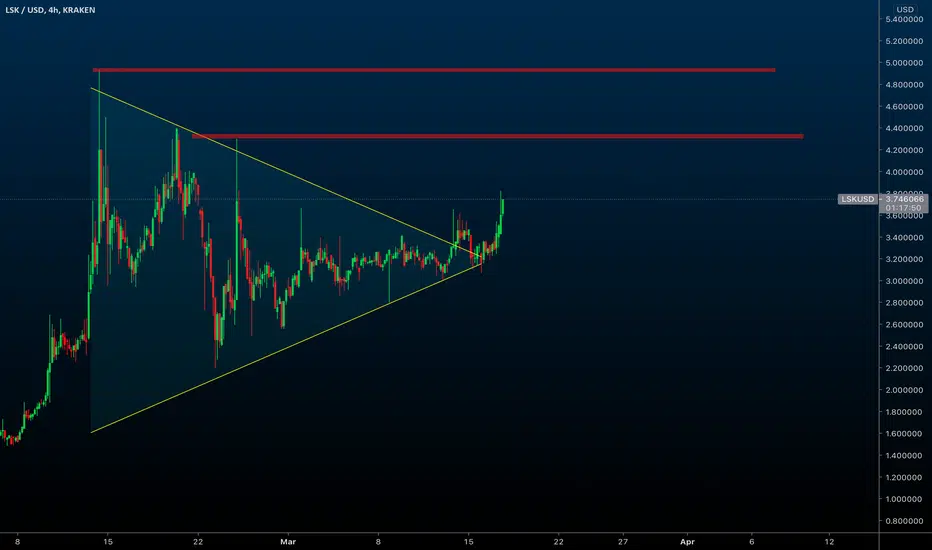
Task: Select the lower red resistance line near 4.3
Action: [x=498, y=136]
